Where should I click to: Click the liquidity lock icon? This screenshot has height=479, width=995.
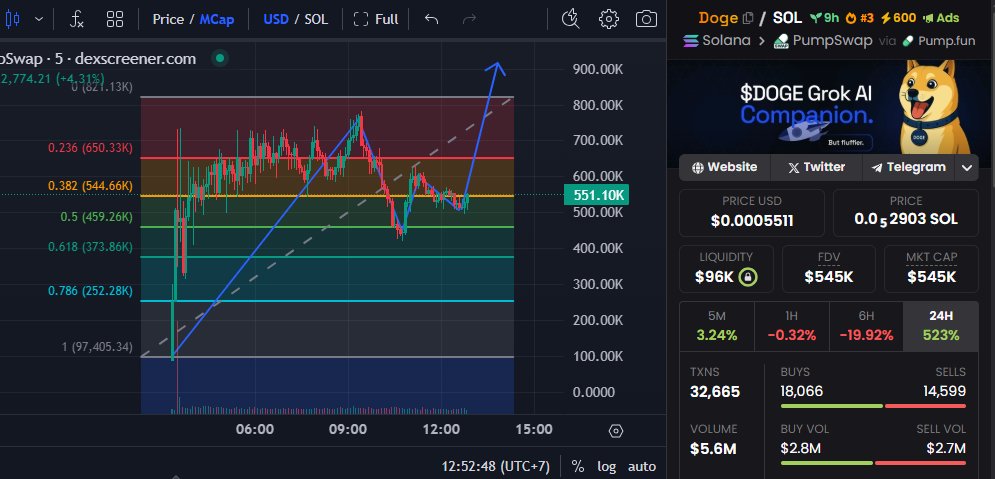pos(748,277)
